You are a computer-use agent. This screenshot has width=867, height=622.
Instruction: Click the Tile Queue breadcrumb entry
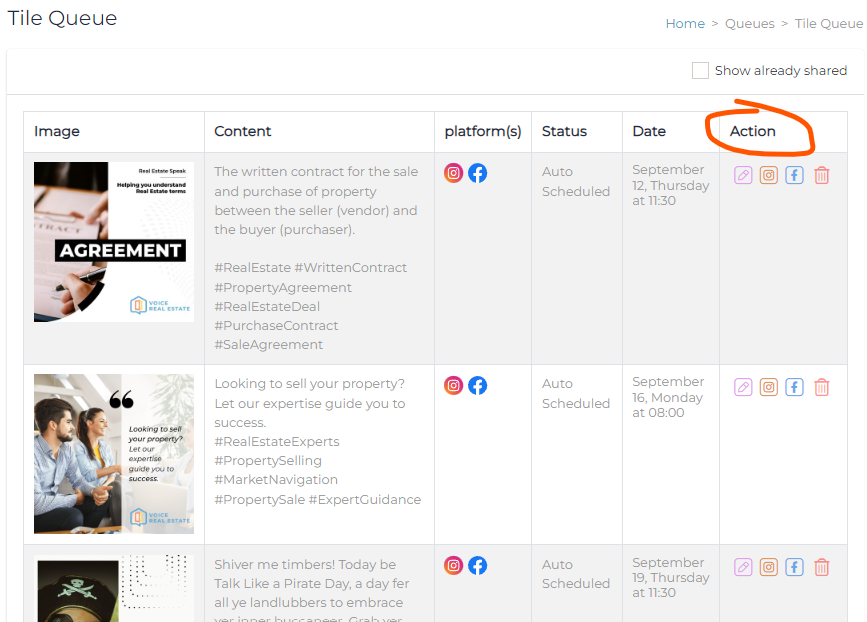point(828,23)
